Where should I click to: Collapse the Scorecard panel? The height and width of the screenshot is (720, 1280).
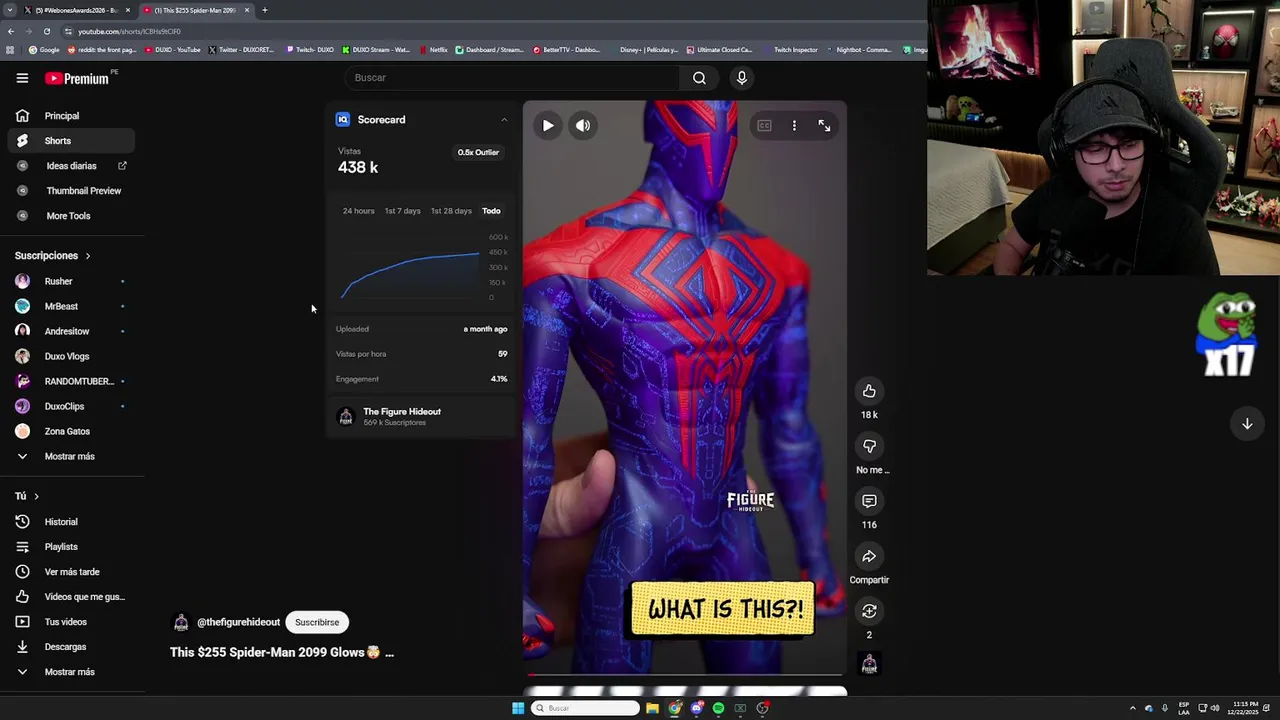pos(504,120)
